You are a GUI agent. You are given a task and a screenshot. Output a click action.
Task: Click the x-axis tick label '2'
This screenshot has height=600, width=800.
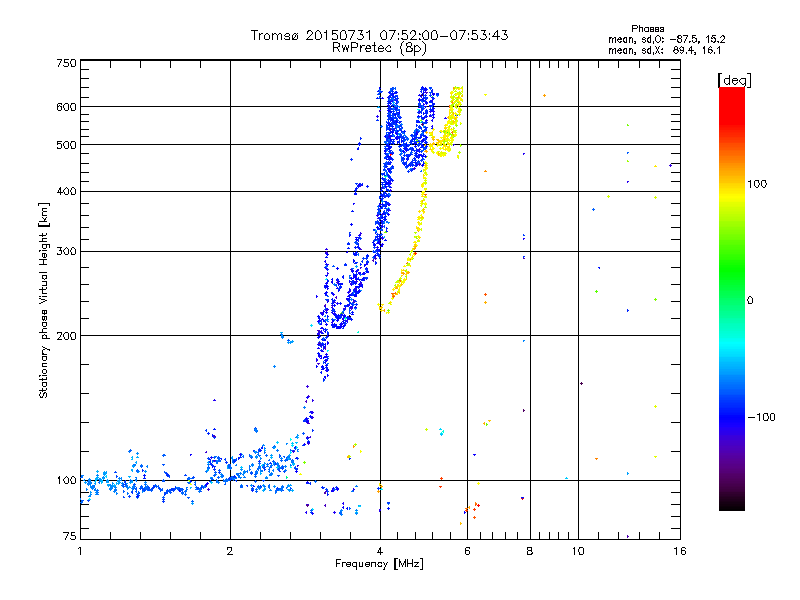230,551
